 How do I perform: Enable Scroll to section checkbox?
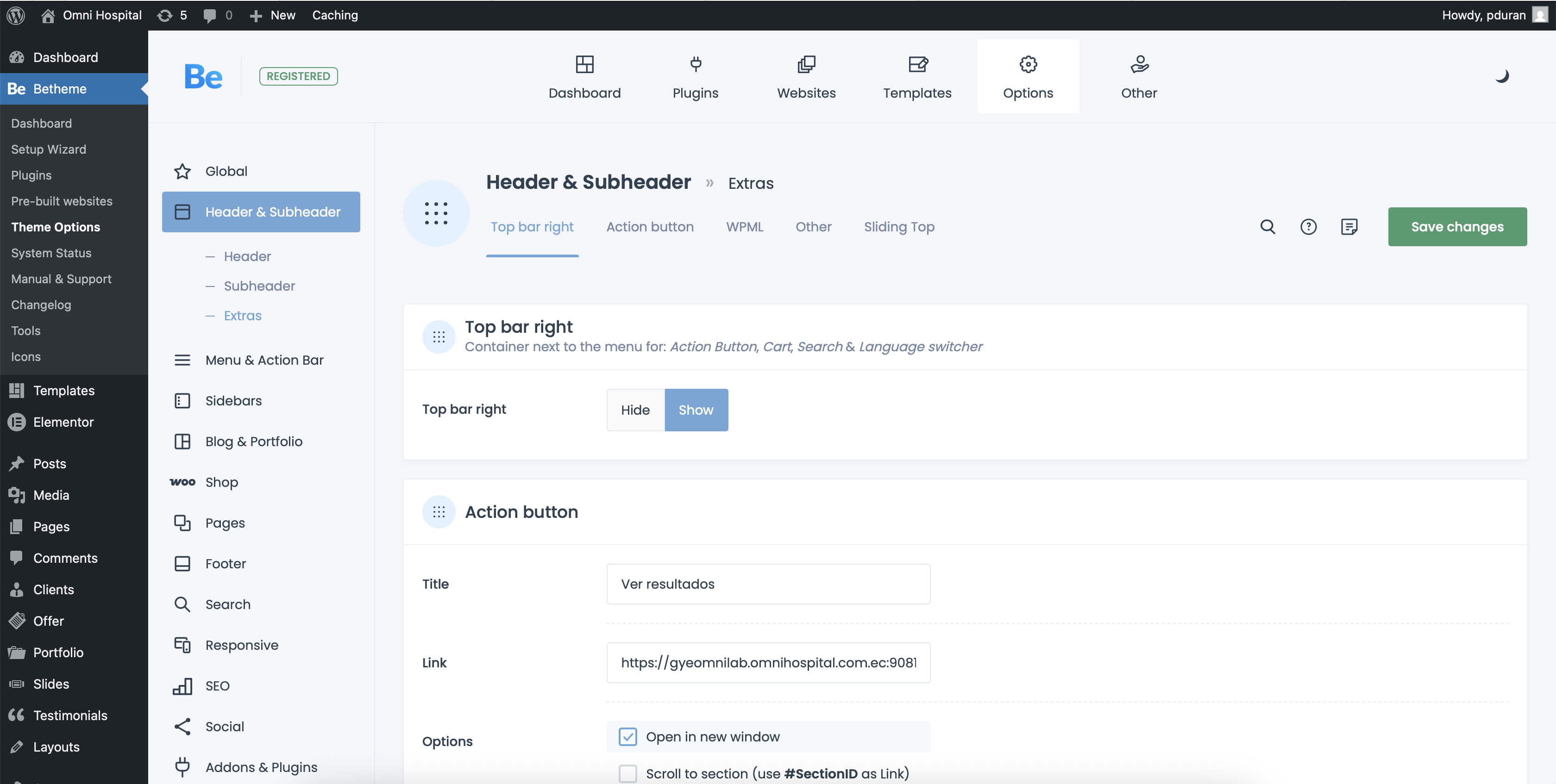[x=627, y=773]
